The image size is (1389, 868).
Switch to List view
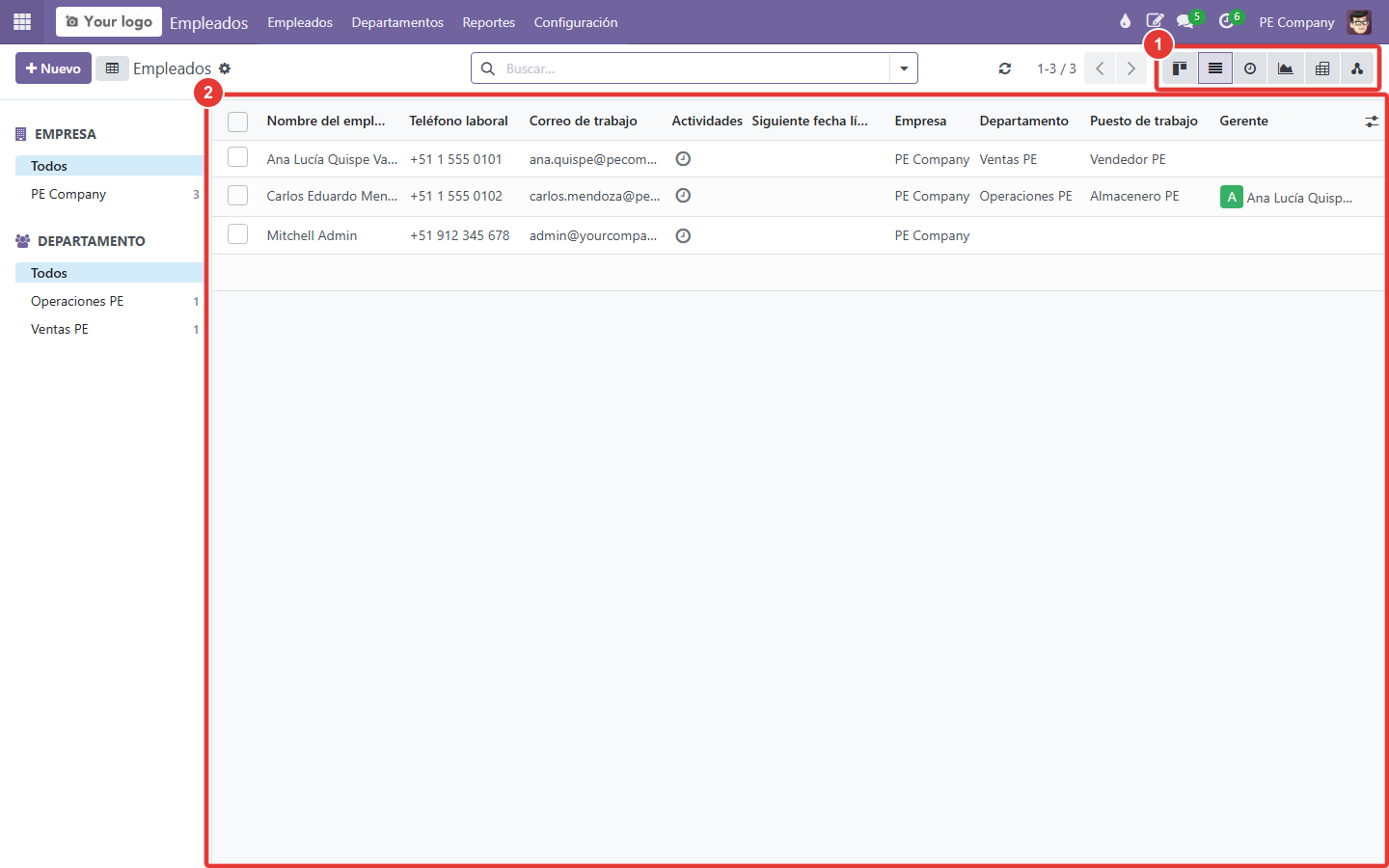(1215, 68)
